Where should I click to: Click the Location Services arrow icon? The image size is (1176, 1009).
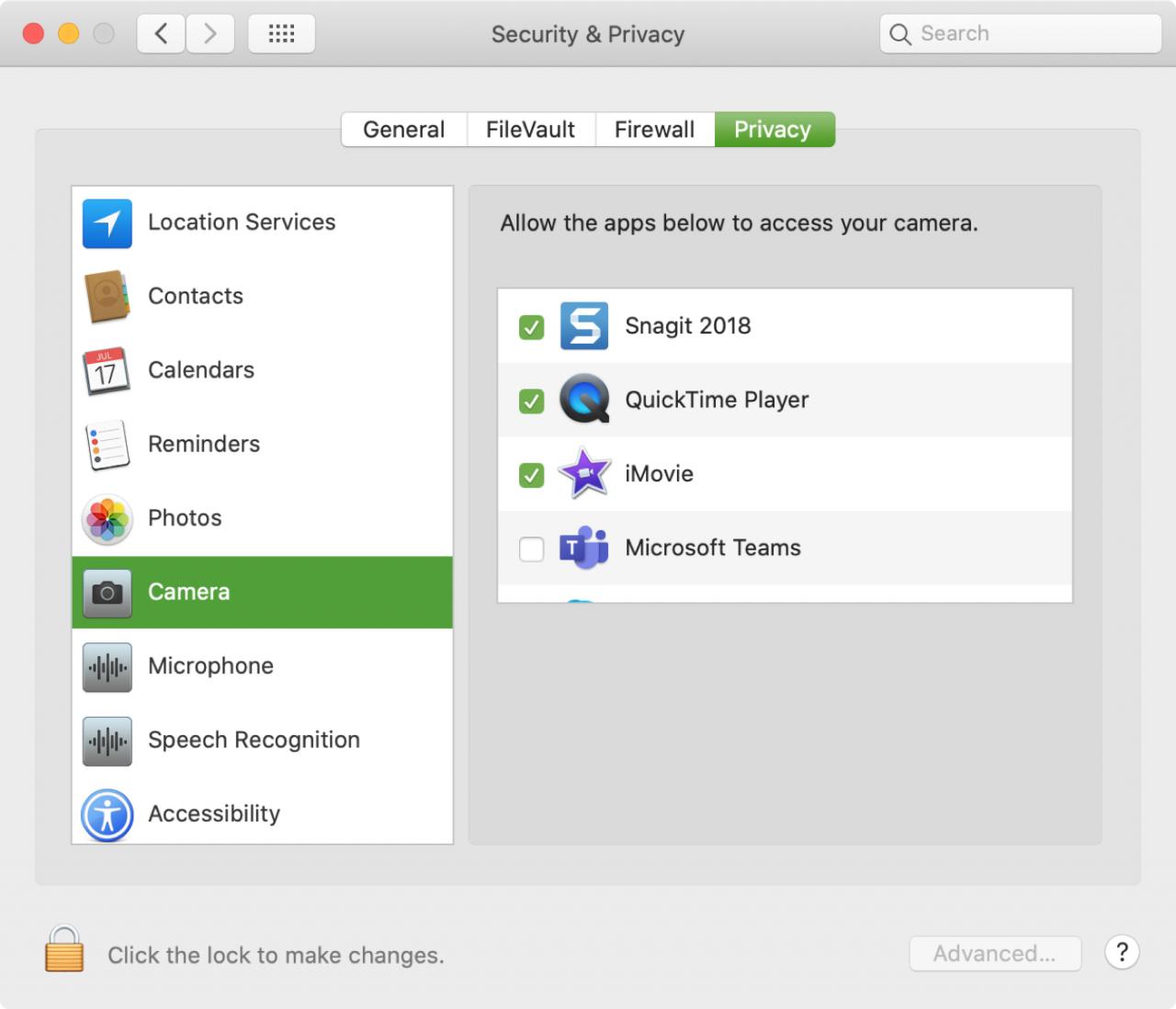click(x=107, y=223)
